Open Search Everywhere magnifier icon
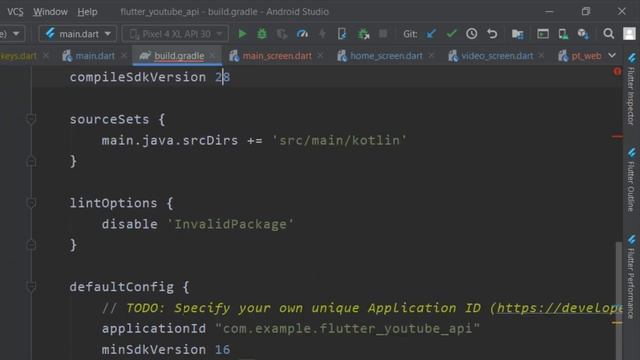 coord(609,34)
